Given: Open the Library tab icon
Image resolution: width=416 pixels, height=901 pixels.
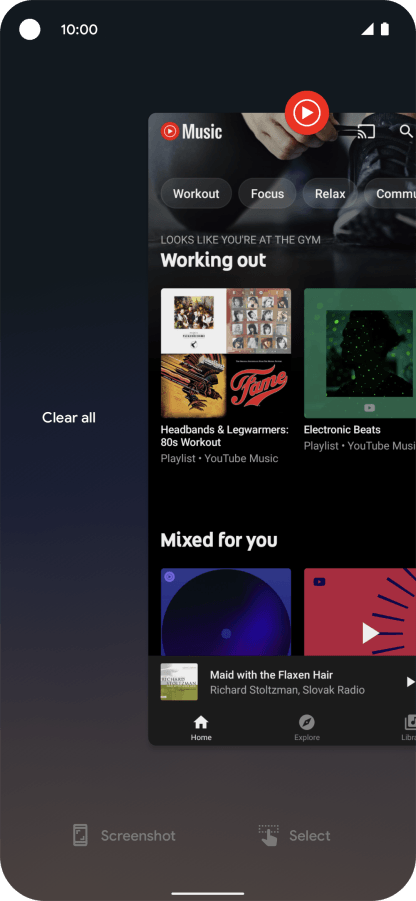Looking at the screenshot, I should coord(410,722).
